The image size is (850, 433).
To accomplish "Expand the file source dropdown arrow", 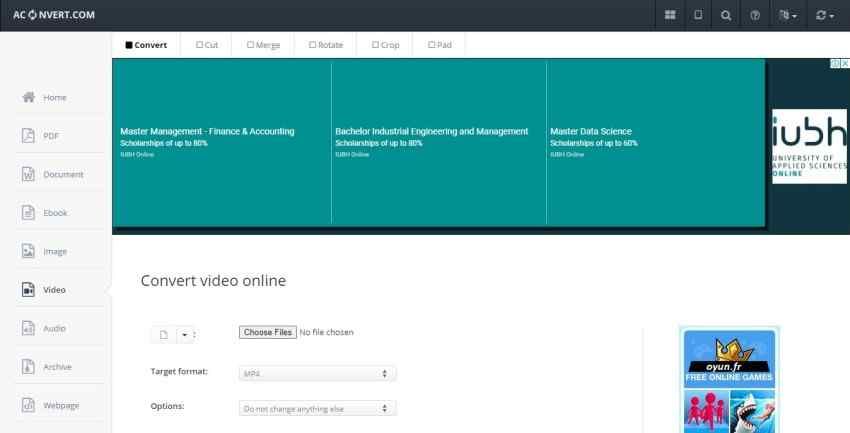I will click(x=185, y=335).
